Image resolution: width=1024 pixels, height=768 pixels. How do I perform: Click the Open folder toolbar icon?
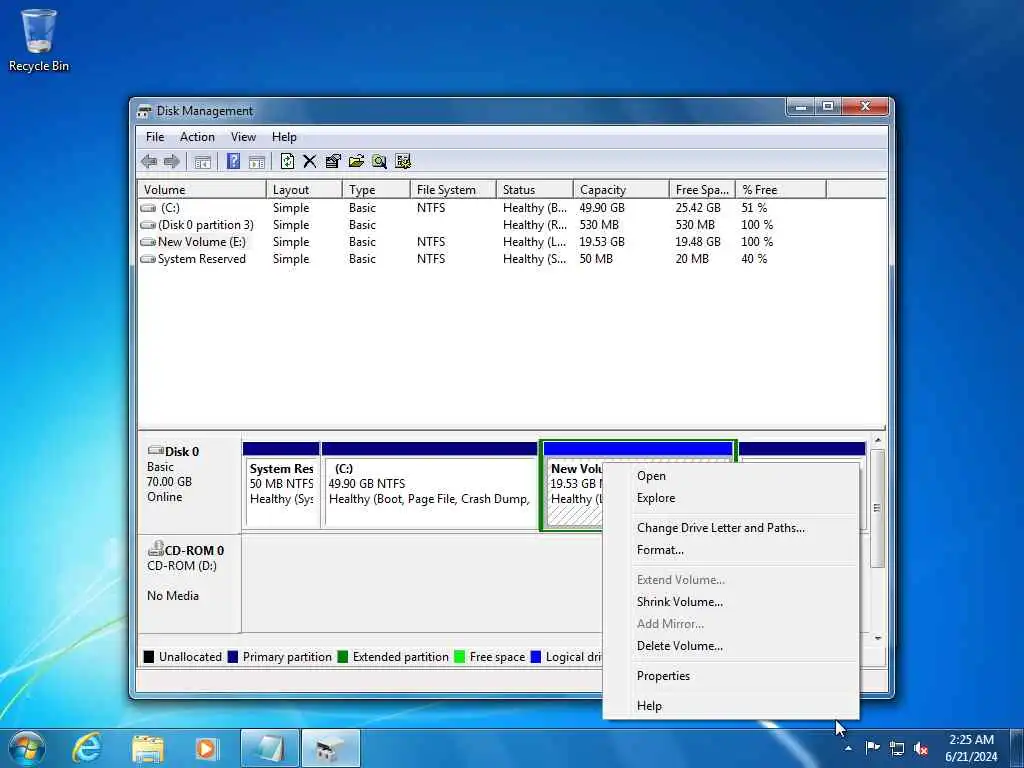click(x=357, y=161)
